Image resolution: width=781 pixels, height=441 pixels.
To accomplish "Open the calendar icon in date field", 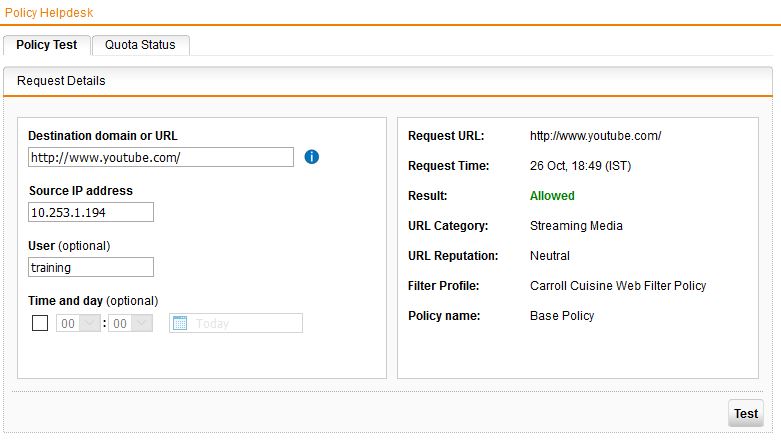I will click(180, 323).
